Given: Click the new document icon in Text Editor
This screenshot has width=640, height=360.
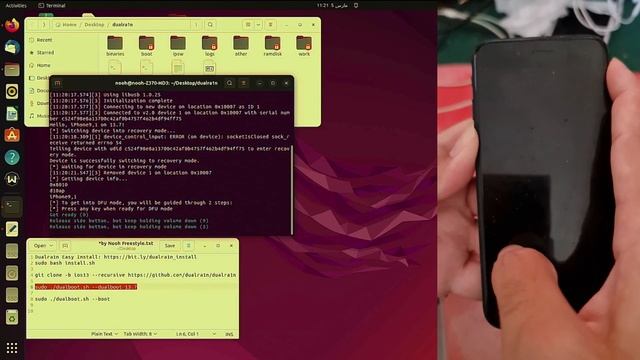Looking at the screenshot, I should tap(65, 246).
